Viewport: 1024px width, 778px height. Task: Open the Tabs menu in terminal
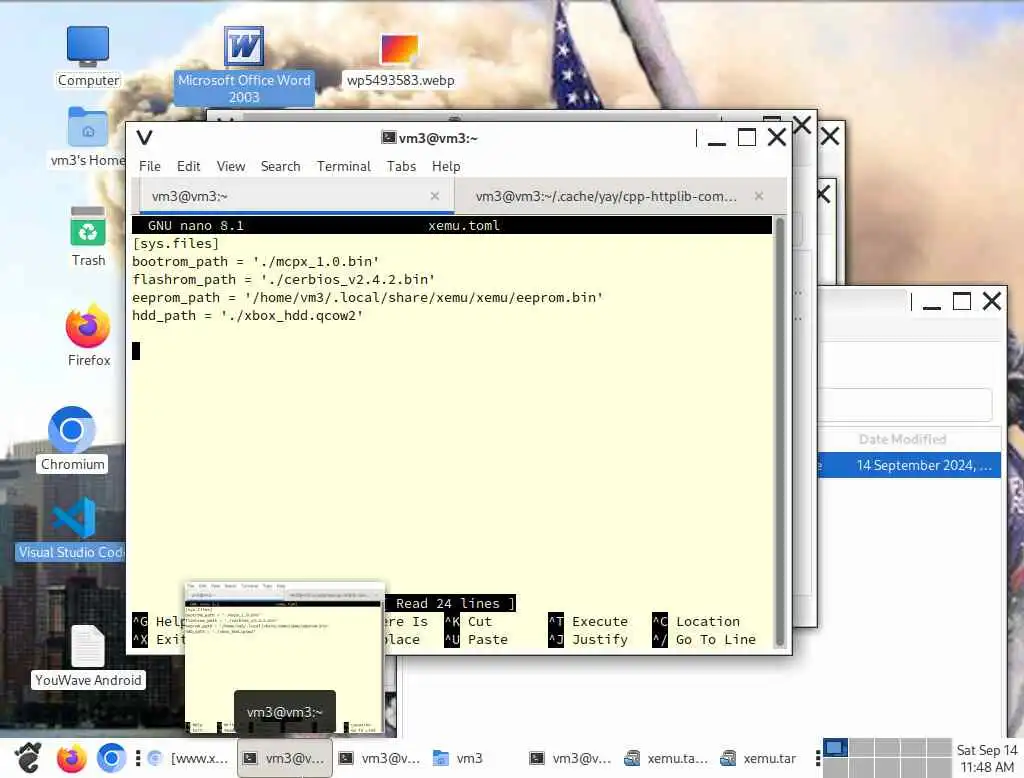(401, 167)
